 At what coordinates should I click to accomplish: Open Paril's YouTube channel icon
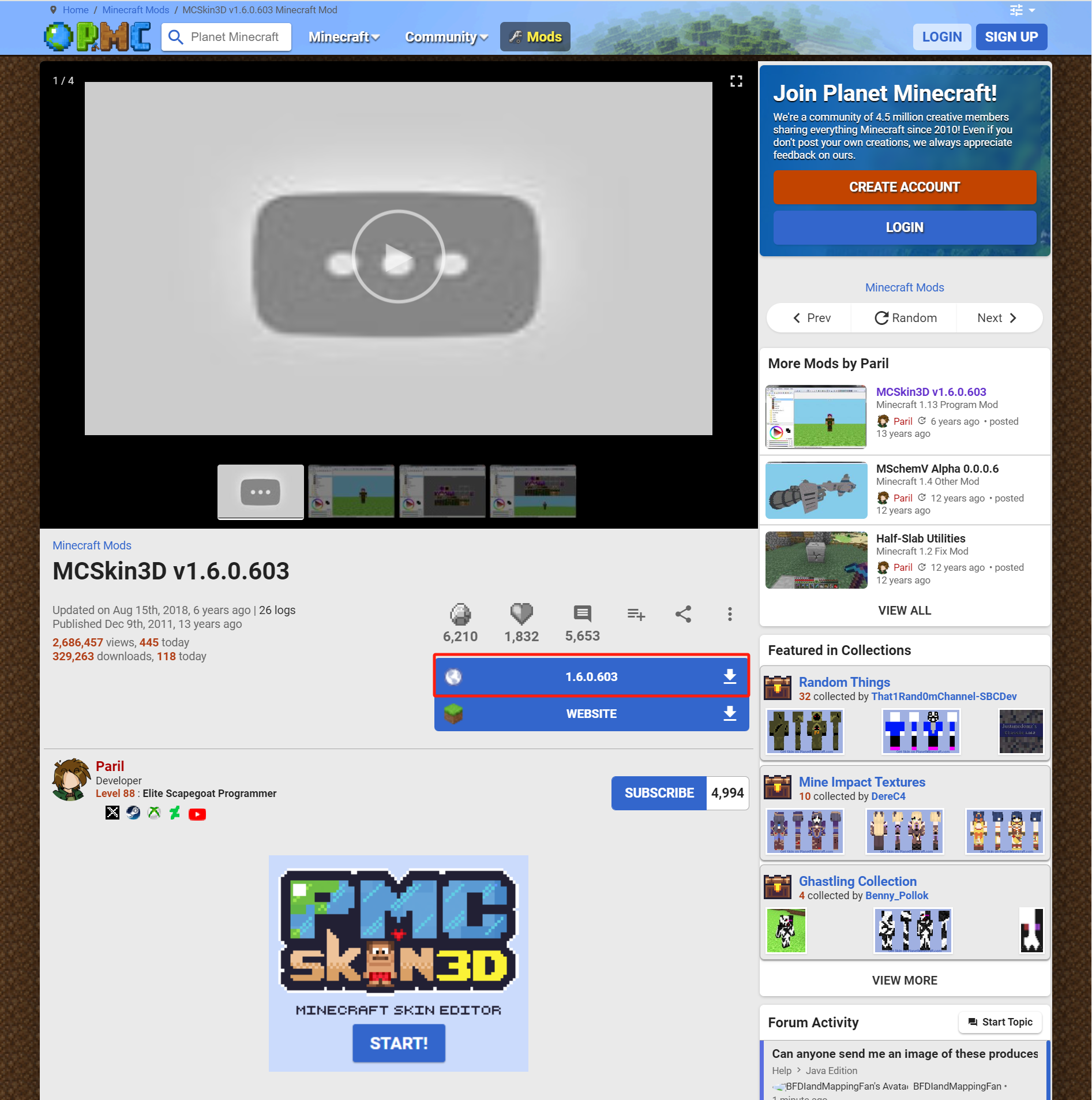pos(197,814)
